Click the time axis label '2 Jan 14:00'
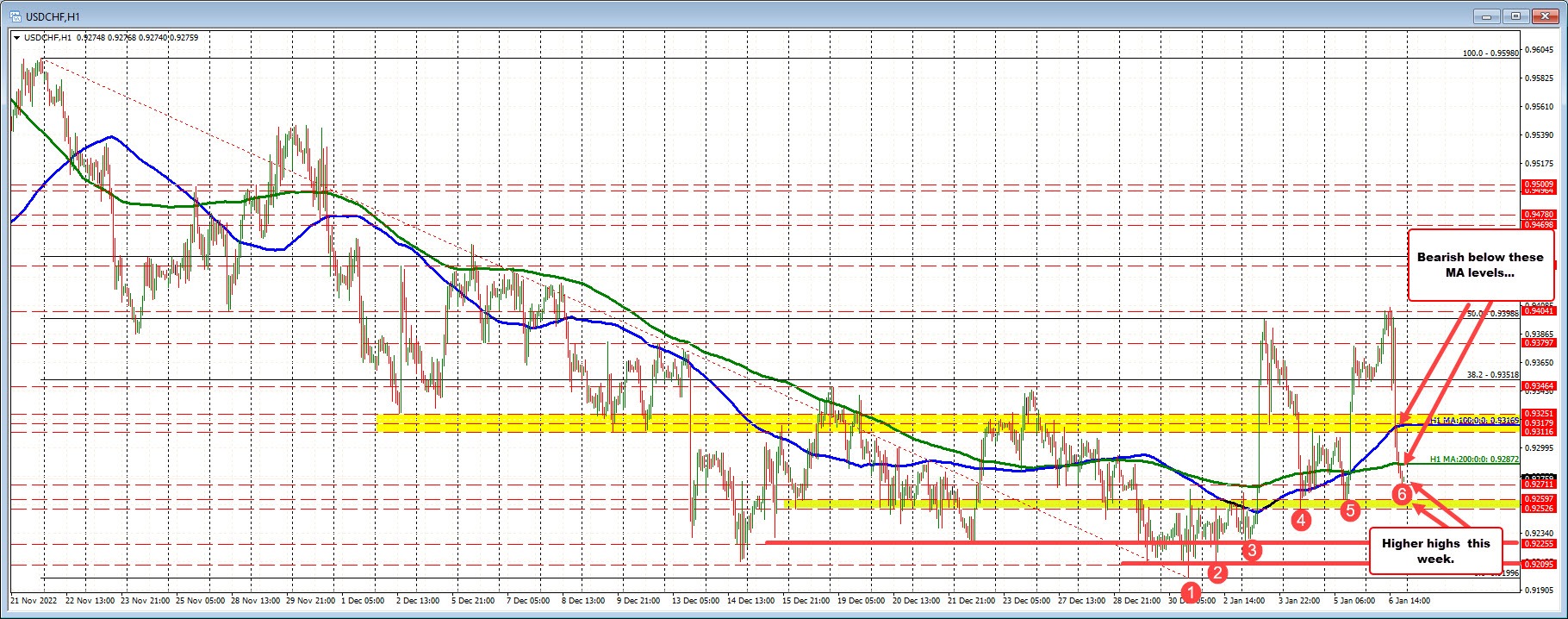 [x=1245, y=600]
